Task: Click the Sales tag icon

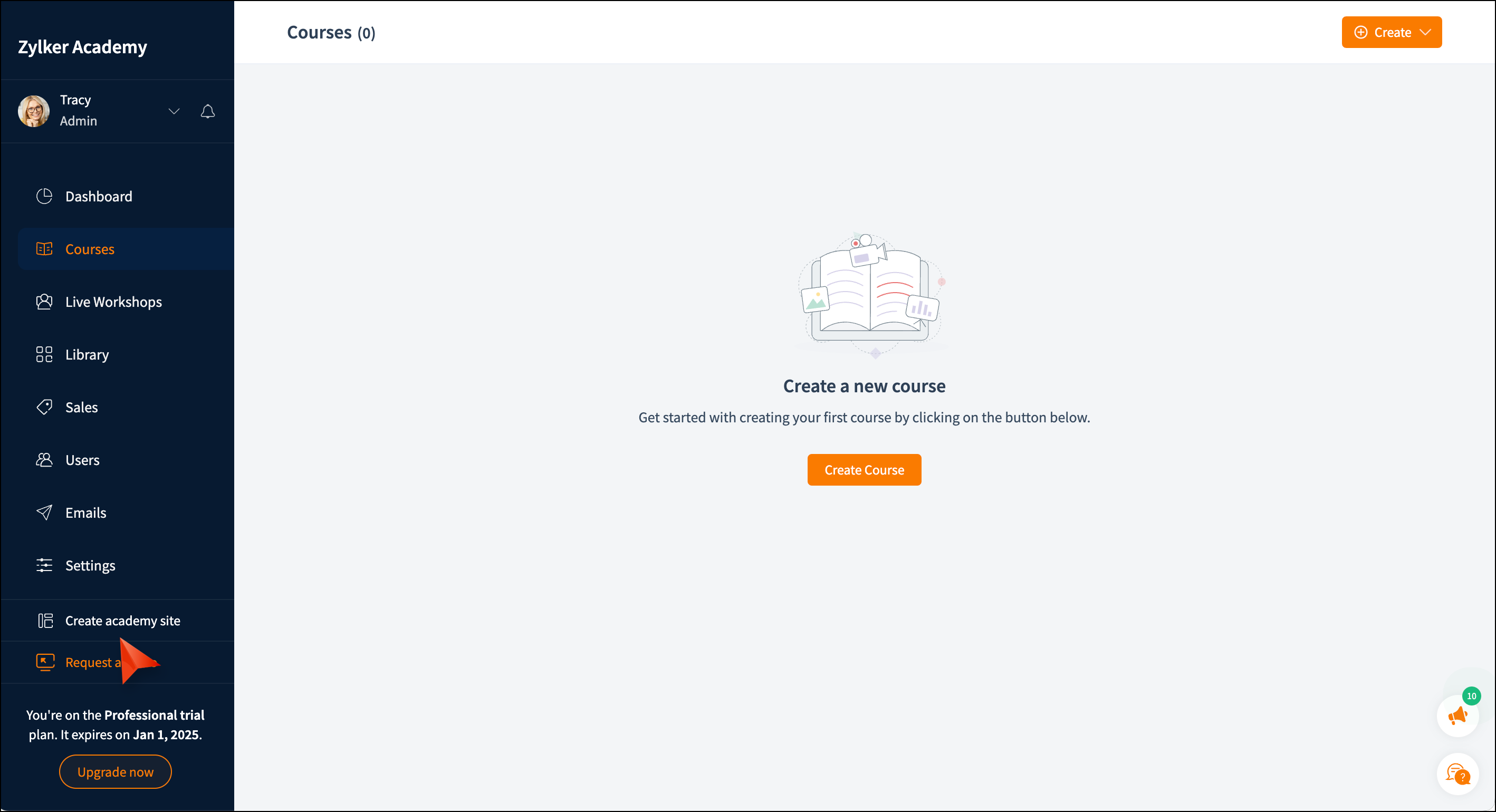Action: tap(44, 407)
